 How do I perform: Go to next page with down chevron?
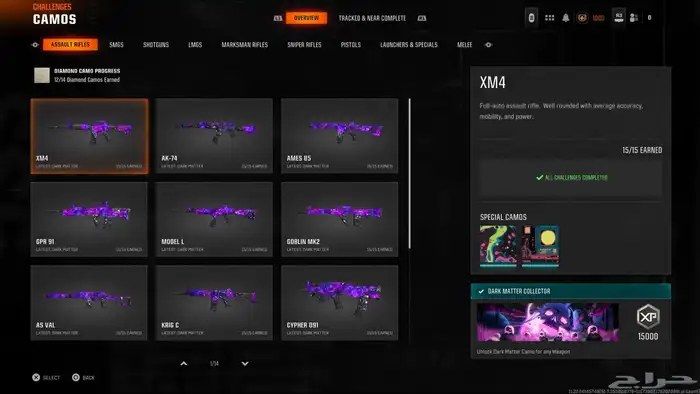pyautogui.click(x=245, y=364)
